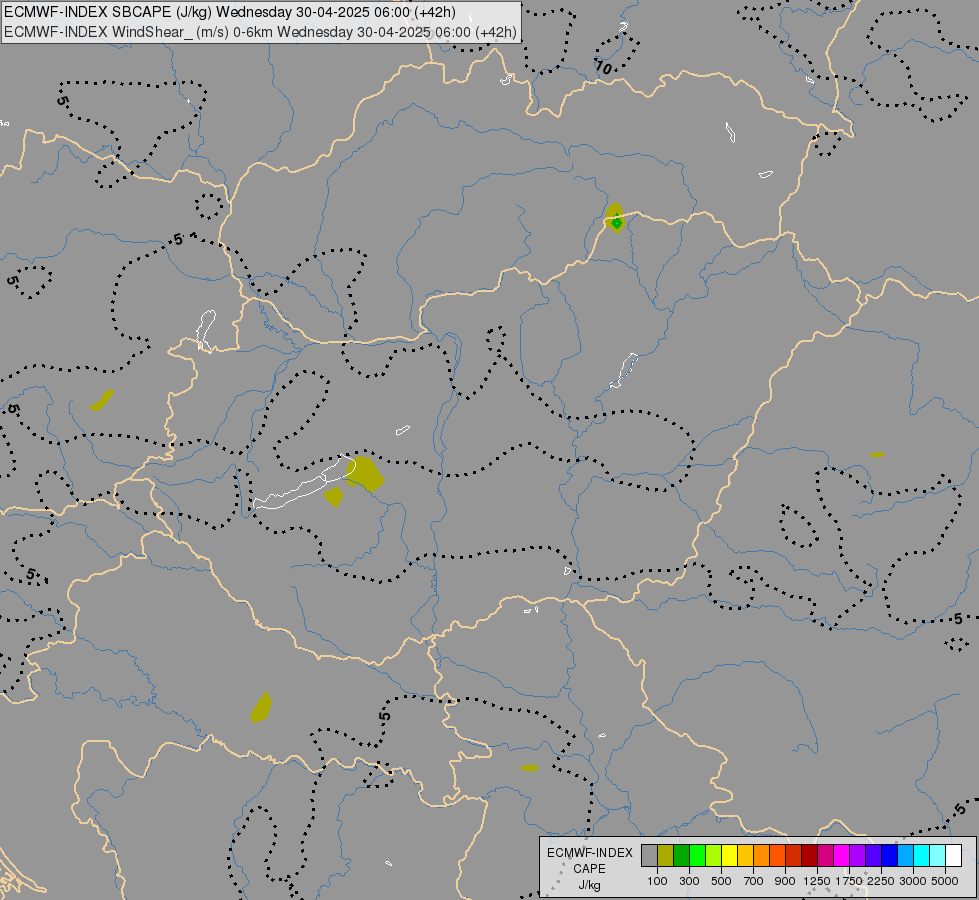The width and height of the screenshot is (979, 900).
Task: Click the gray swatch in the CAPE legend
Action: [649, 855]
